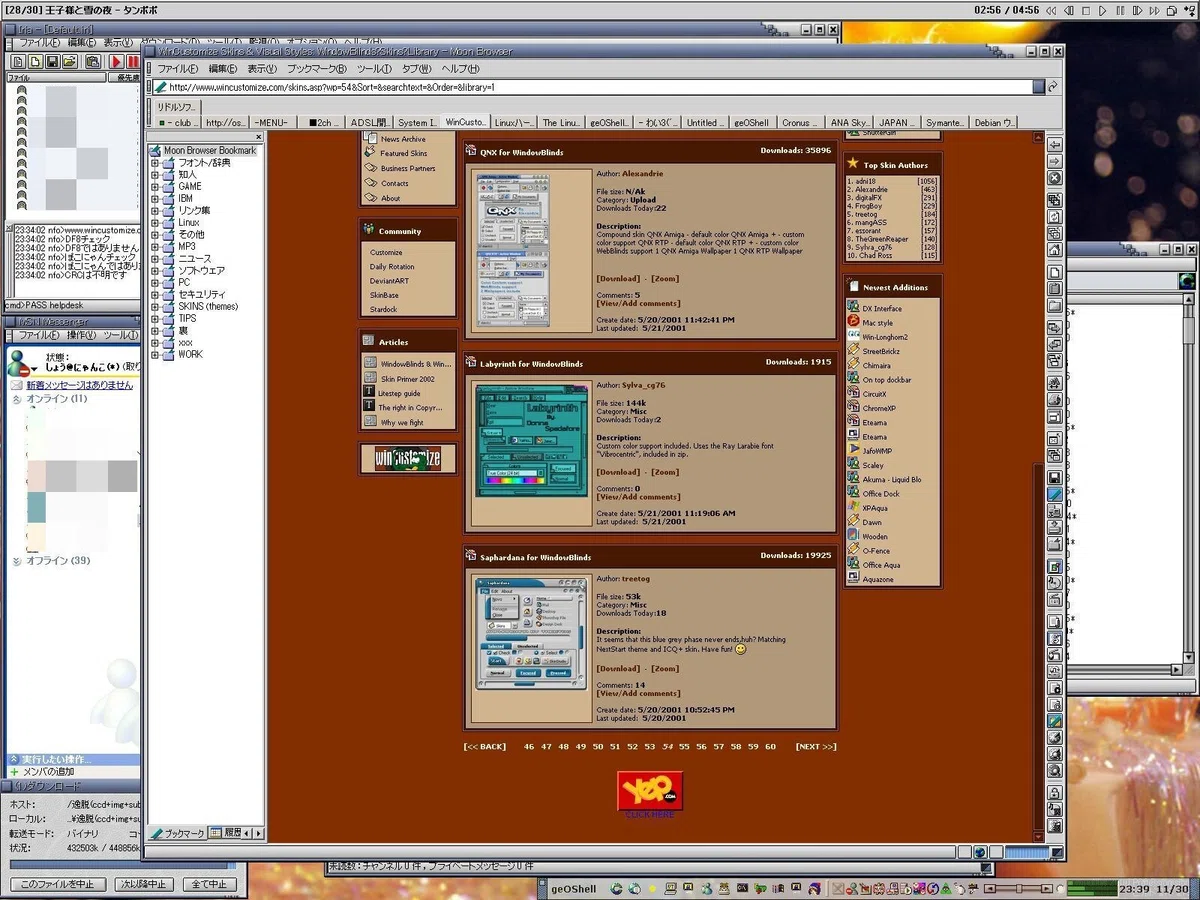Switch to the Debian browser tab
The image size is (1200, 900).
tap(994, 123)
